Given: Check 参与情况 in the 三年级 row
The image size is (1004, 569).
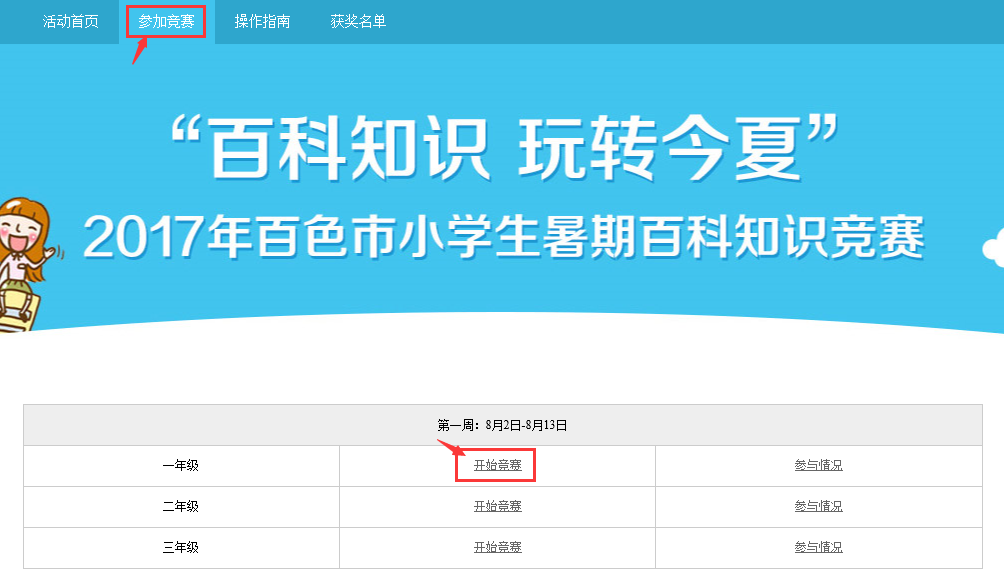Looking at the screenshot, I should pos(818,547).
